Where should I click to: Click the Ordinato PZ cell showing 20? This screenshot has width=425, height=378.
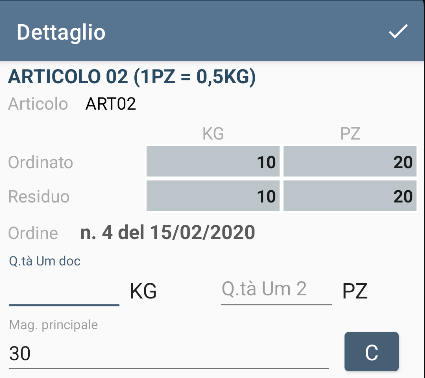tap(350, 162)
